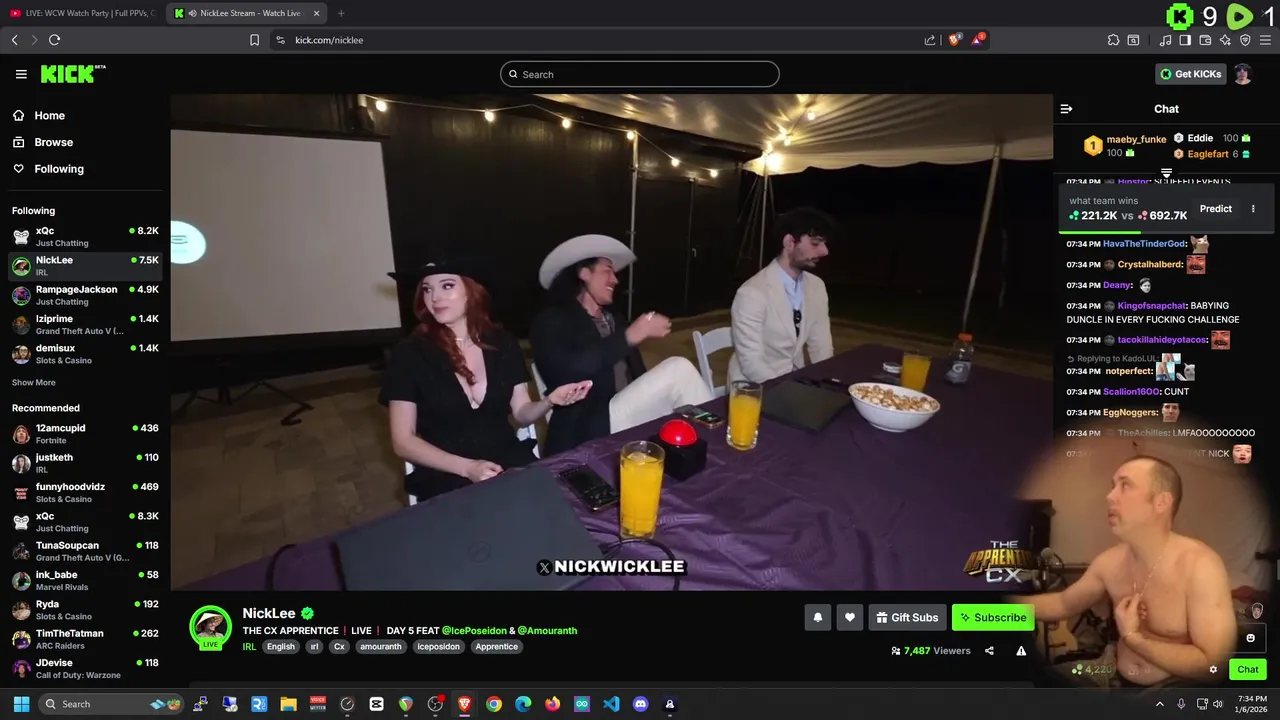
Task: Collapse the chat panel arrow icon
Action: point(1066,109)
